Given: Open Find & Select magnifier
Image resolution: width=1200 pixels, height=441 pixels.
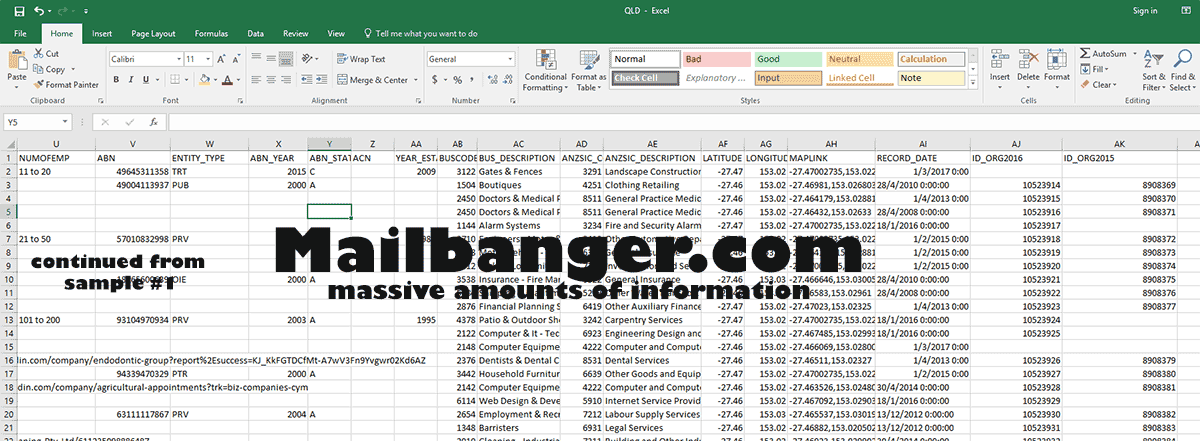Looking at the screenshot, I should pyautogui.click(x=1183, y=70).
